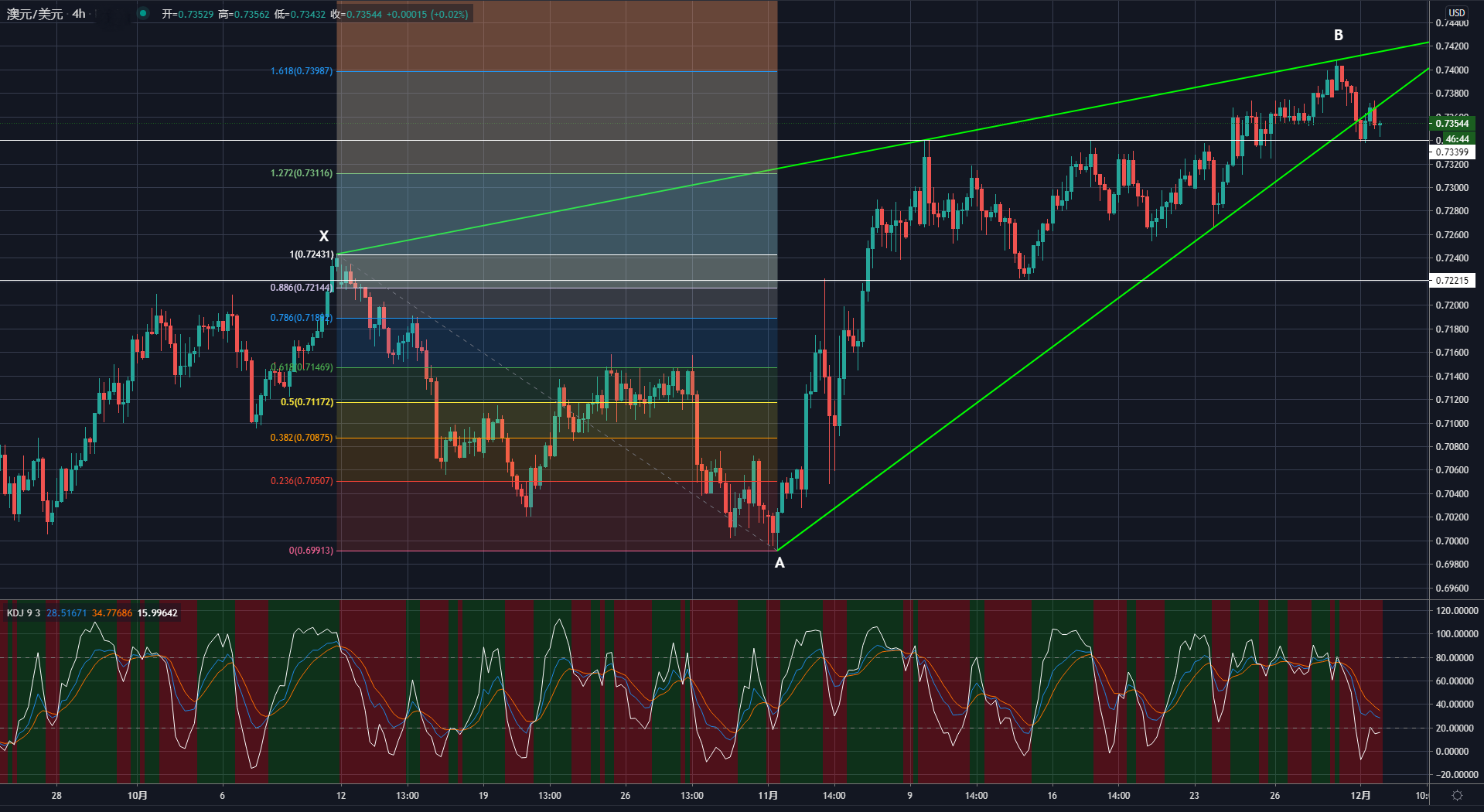Click the −20.00000 KDJ axis label
1484x812 pixels.
pyautogui.click(x=1457, y=775)
